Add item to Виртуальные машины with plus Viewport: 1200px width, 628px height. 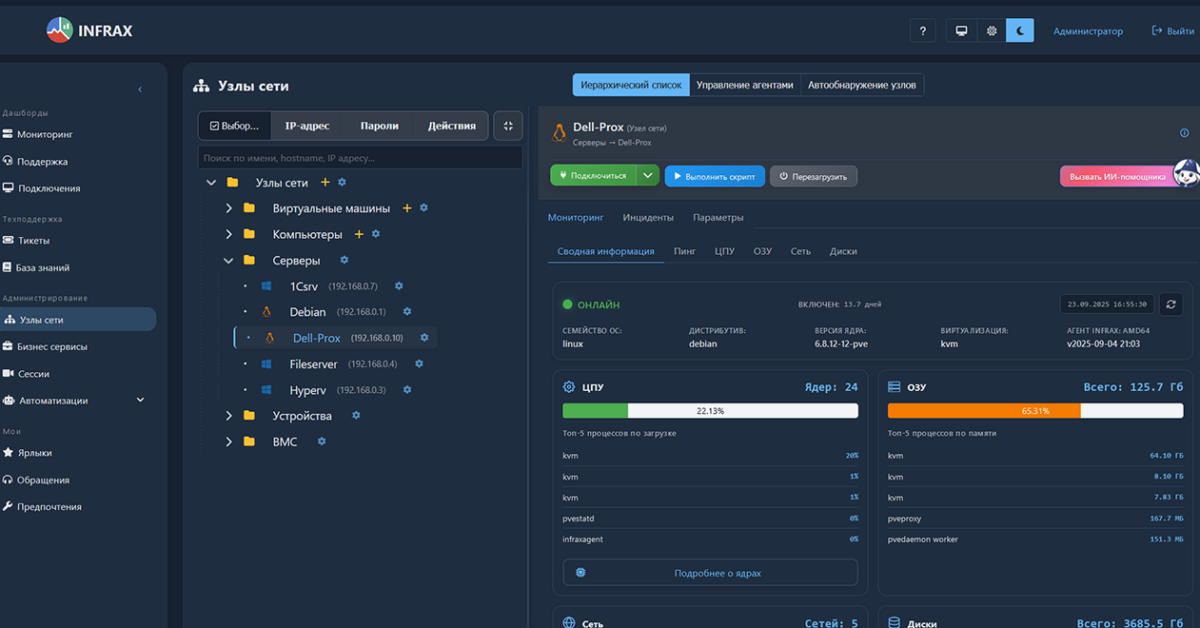point(406,208)
